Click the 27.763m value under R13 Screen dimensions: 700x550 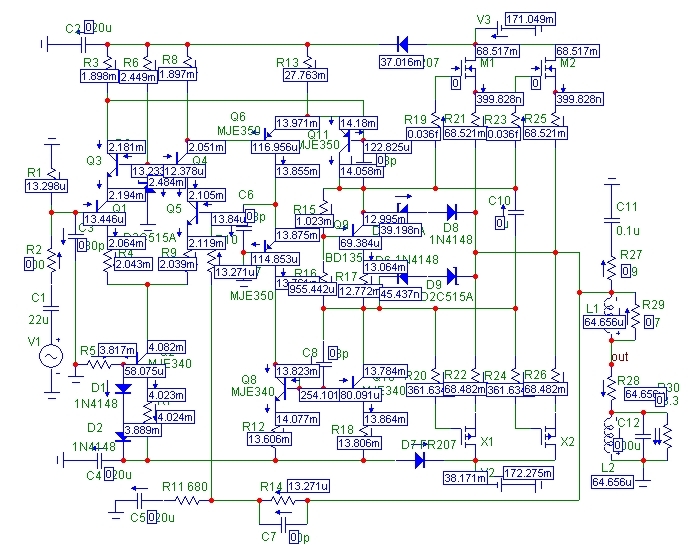click(x=306, y=75)
